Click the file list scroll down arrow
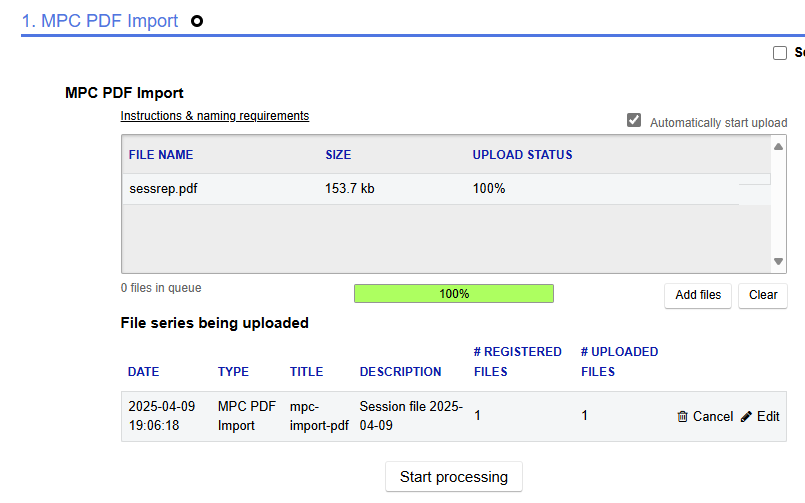This screenshot has width=805, height=503. point(779,262)
